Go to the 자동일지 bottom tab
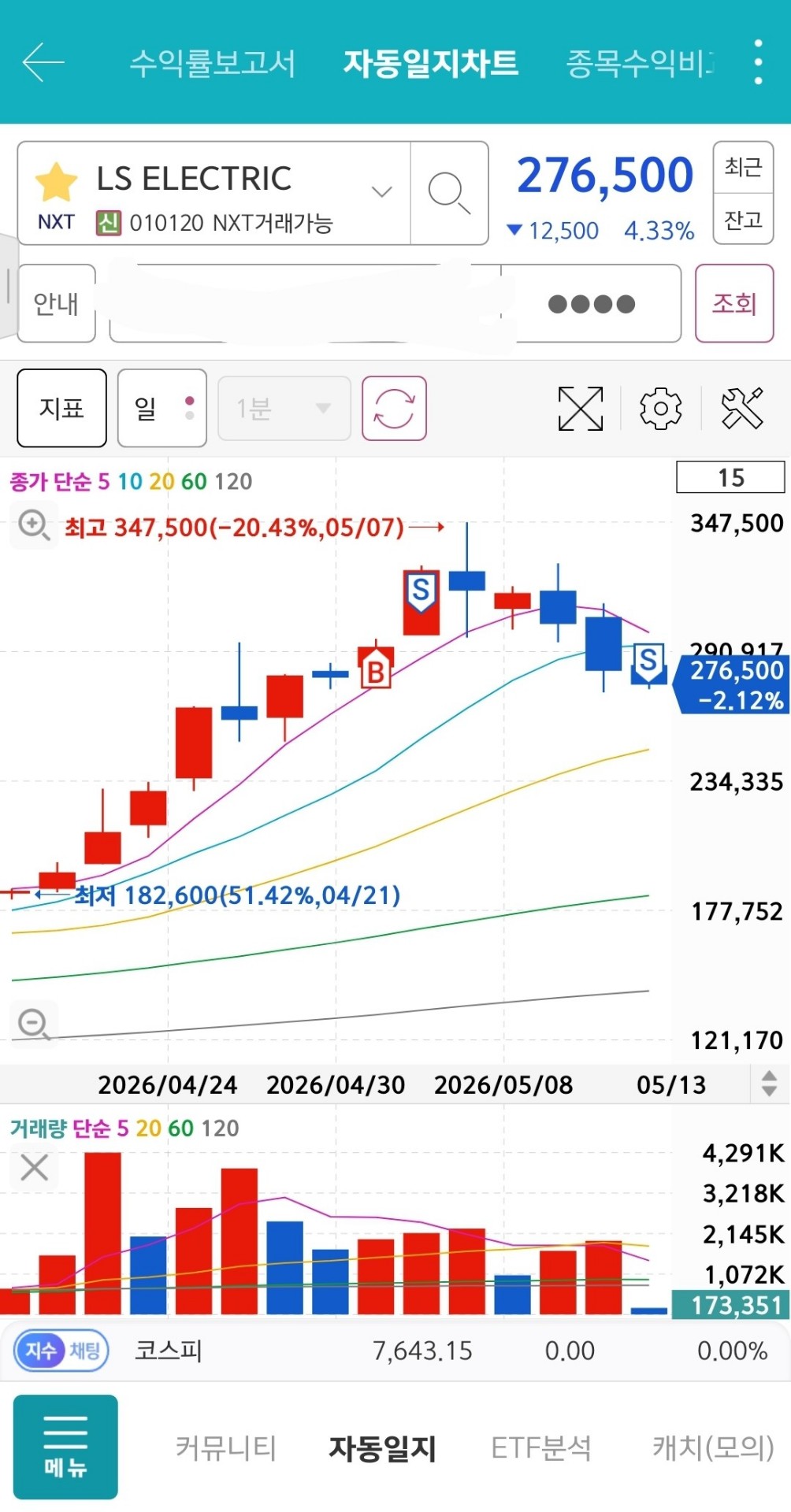The height and width of the screenshot is (1512, 791). [382, 1447]
